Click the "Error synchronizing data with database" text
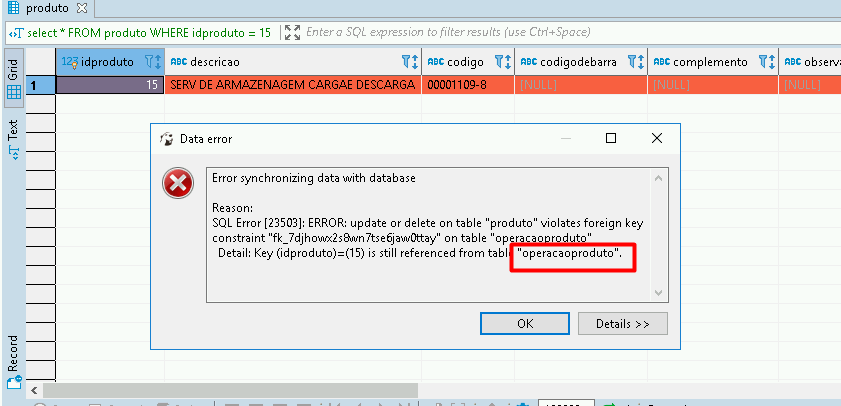This screenshot has height=406, width=841. [314, 178]
